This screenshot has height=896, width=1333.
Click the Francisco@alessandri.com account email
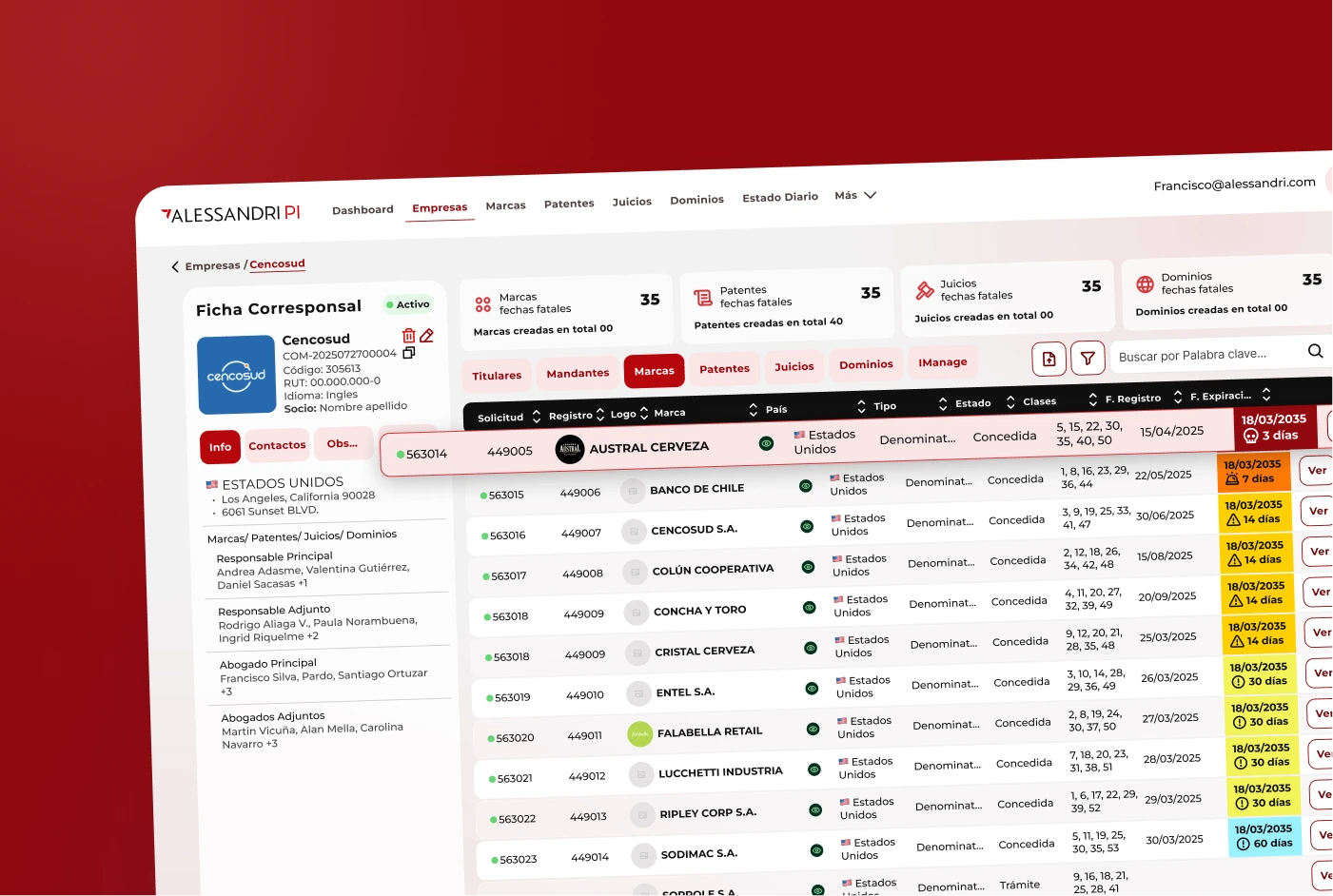point(1234,184)
